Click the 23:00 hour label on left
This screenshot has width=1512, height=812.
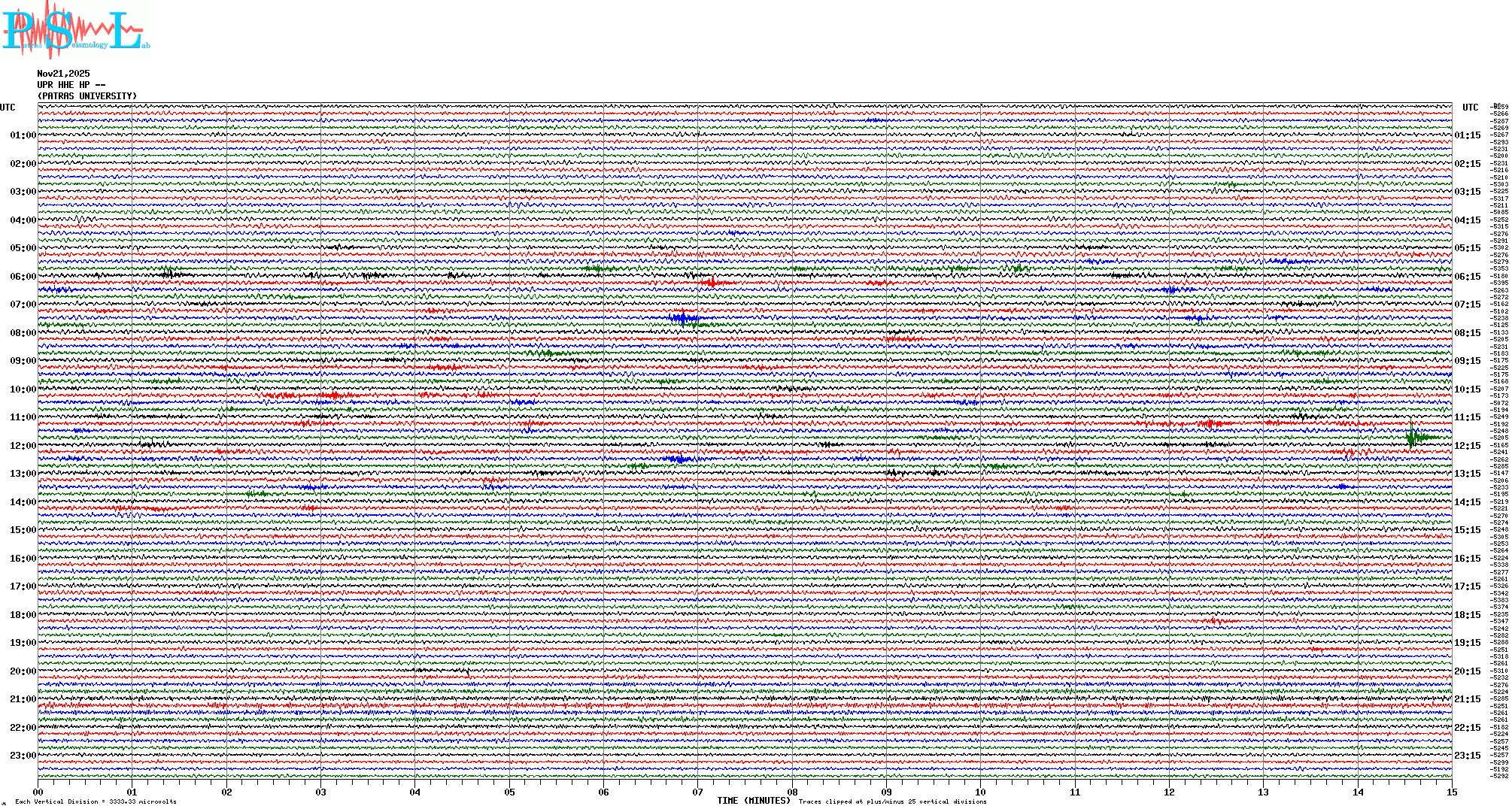pyautogui.click(x=23, y=756)
